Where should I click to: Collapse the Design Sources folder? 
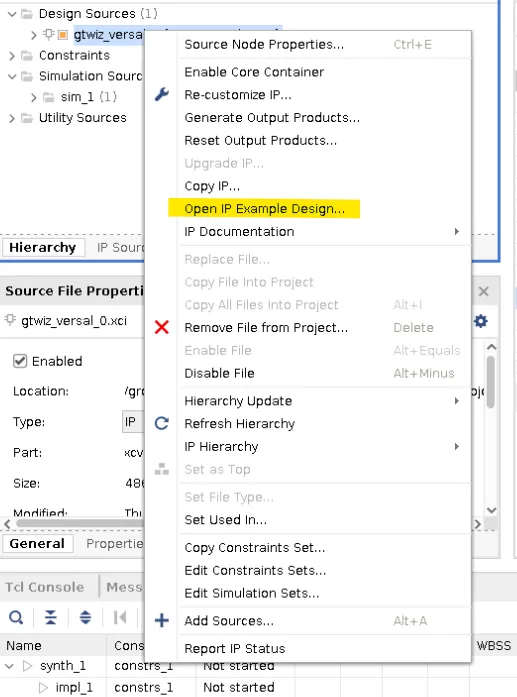coord(12,14)
